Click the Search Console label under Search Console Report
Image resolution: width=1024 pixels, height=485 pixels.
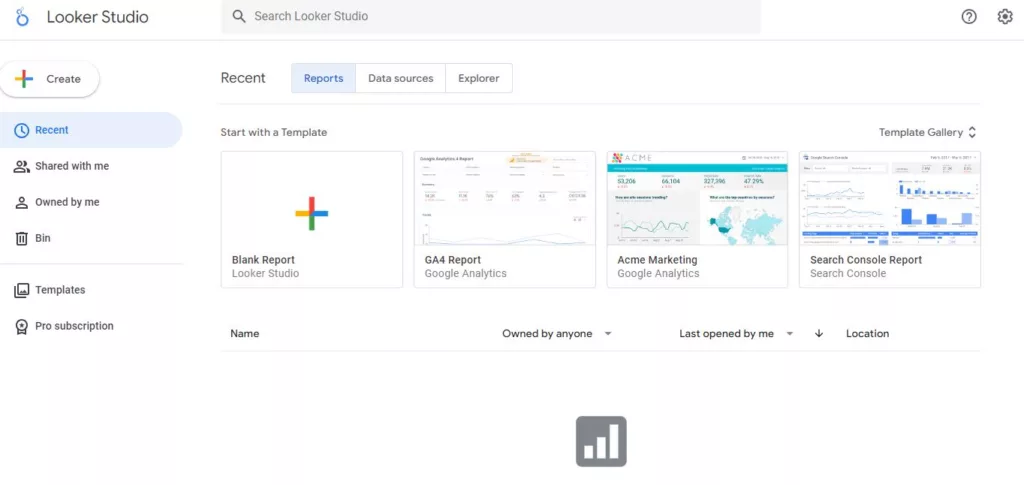[x=848, y=274]
